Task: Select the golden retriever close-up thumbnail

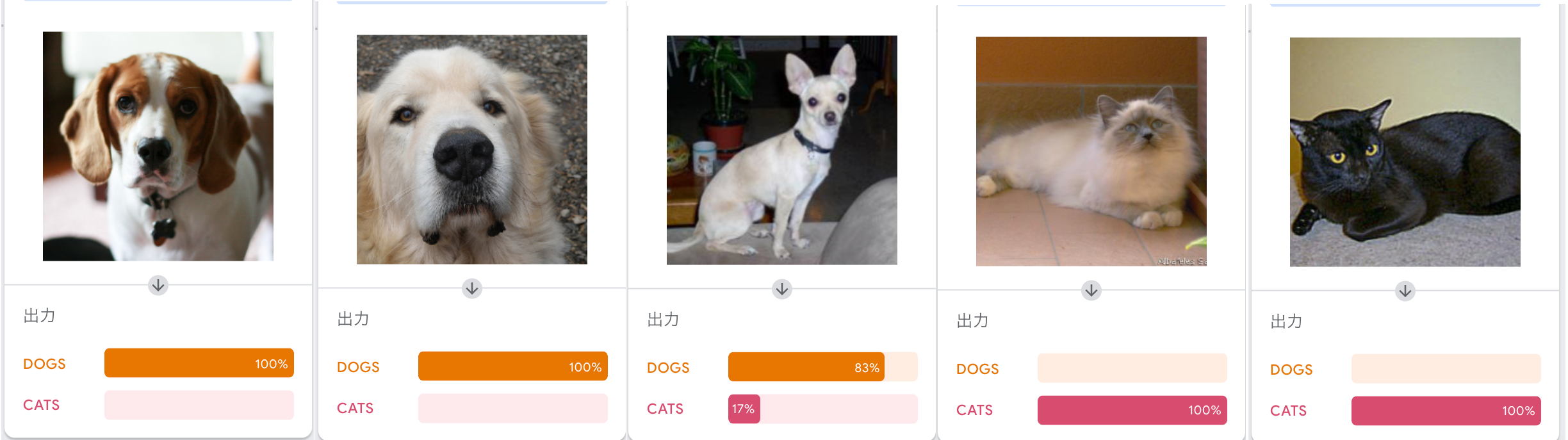Action: [x=472, y=149]
